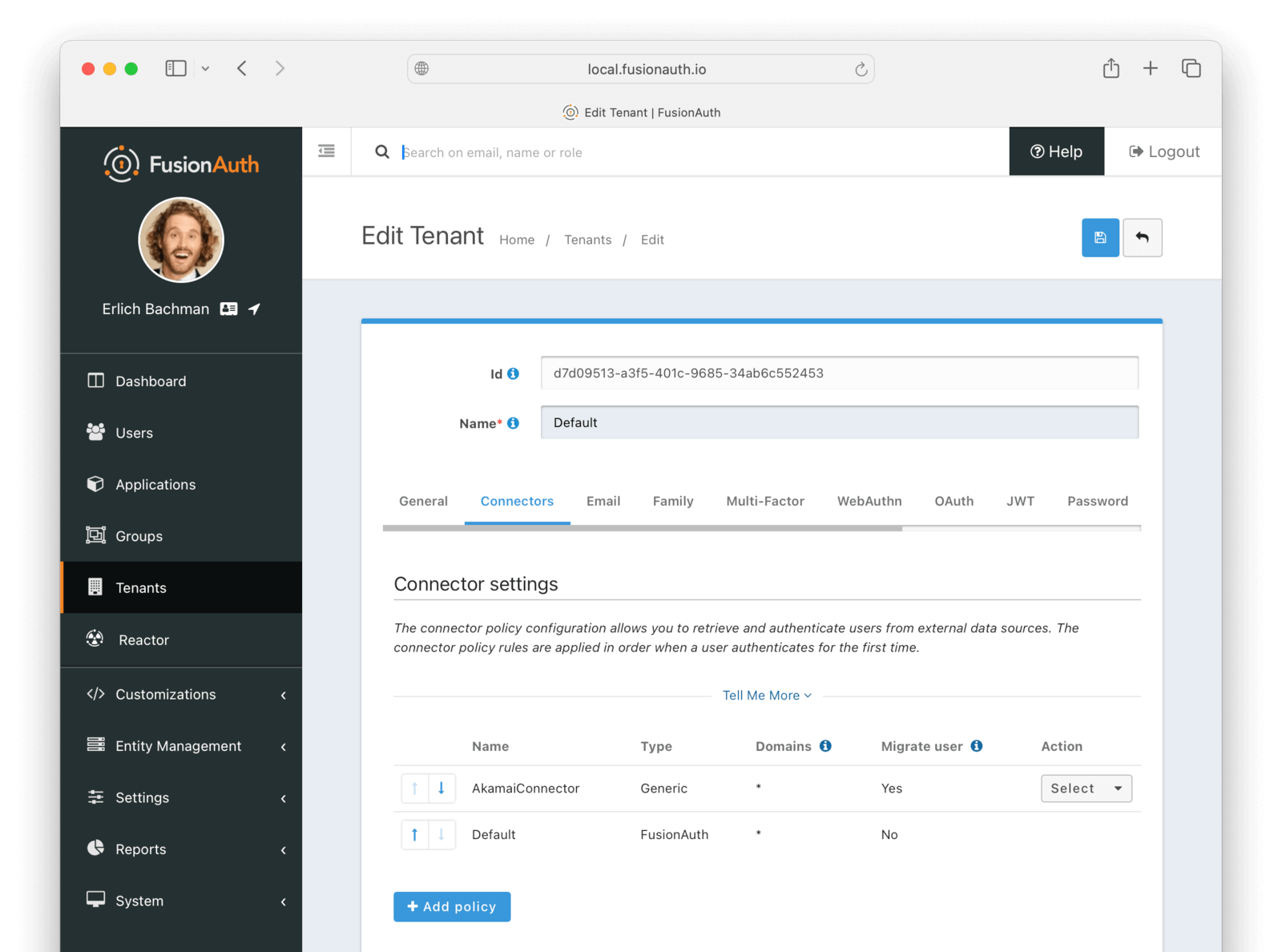1282x952 pixels.
Task: Click the back arrow next to save
Action: (x=1143, y=238)
